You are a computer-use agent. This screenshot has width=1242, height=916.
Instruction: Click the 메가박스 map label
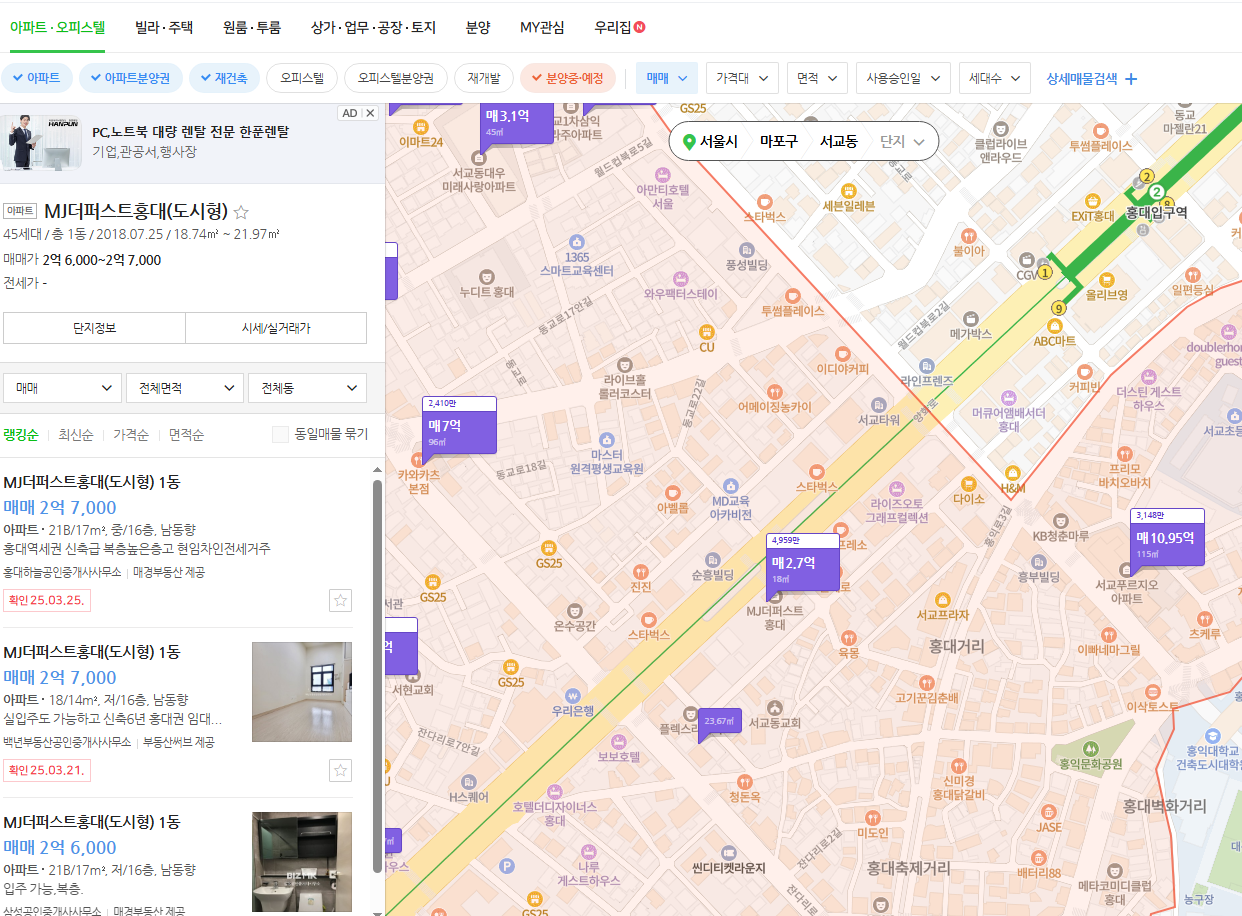point(970,333)
